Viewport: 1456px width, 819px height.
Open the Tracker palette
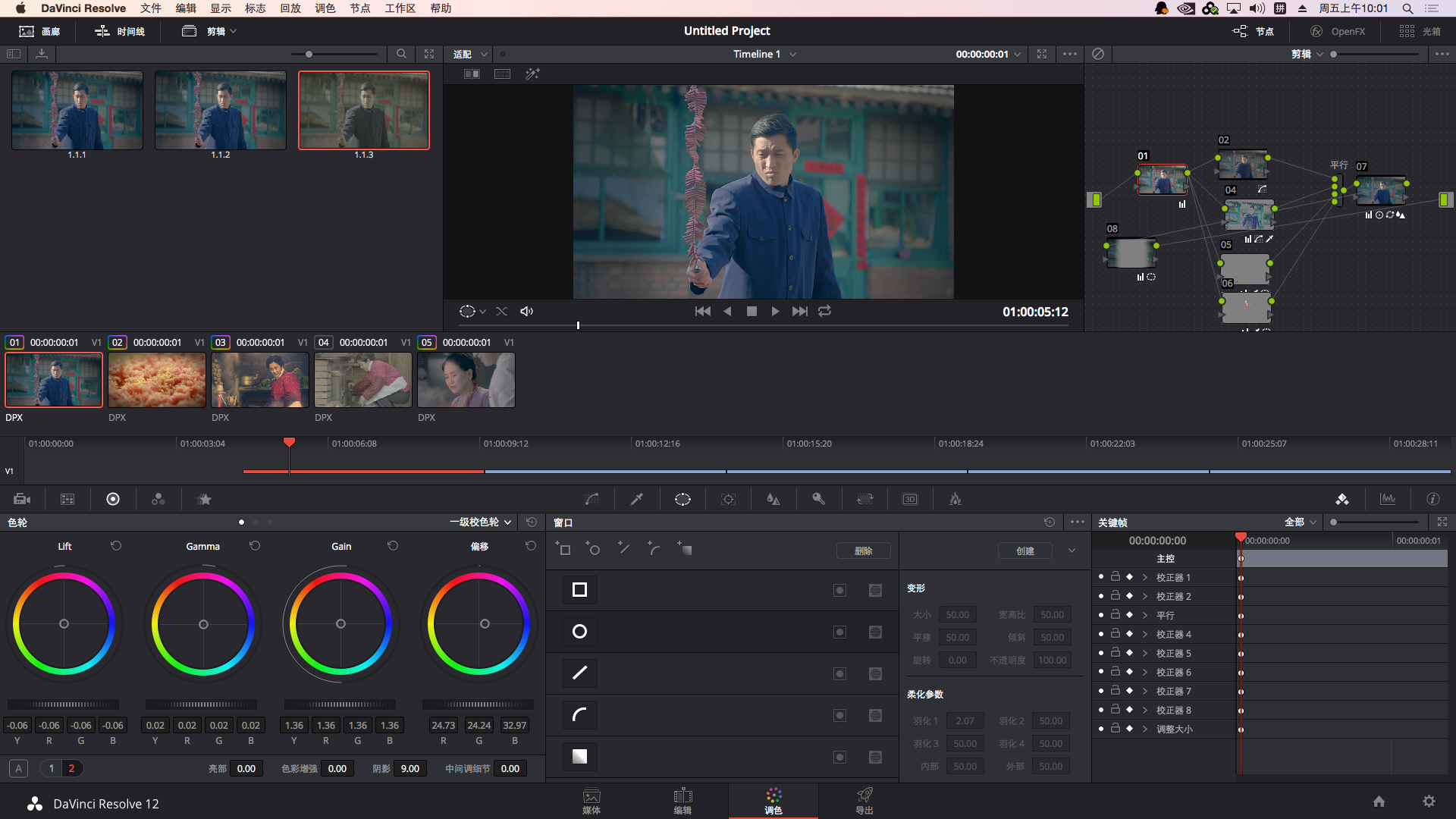point(728,499)
